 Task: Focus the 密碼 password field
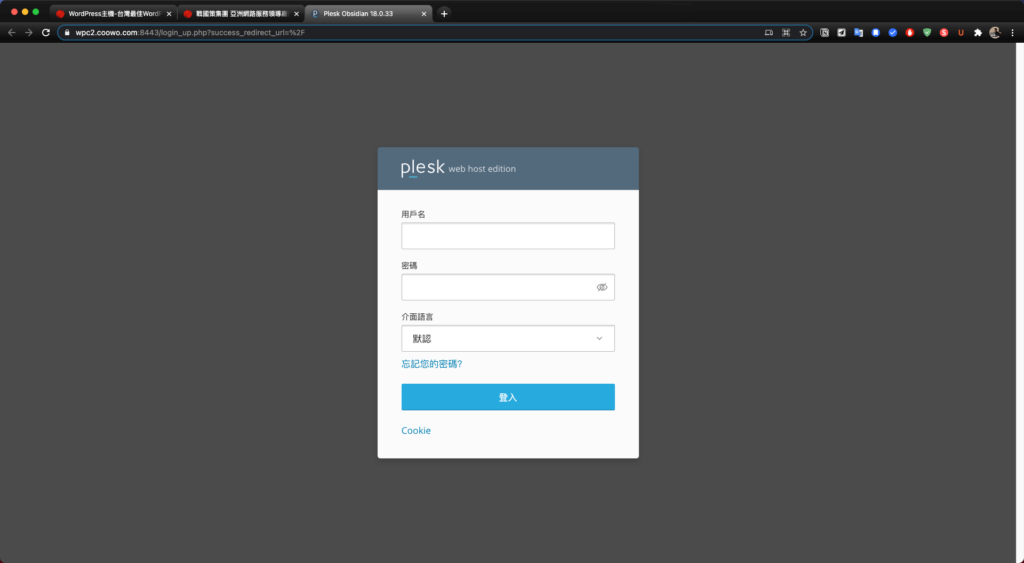pos(508,287)
